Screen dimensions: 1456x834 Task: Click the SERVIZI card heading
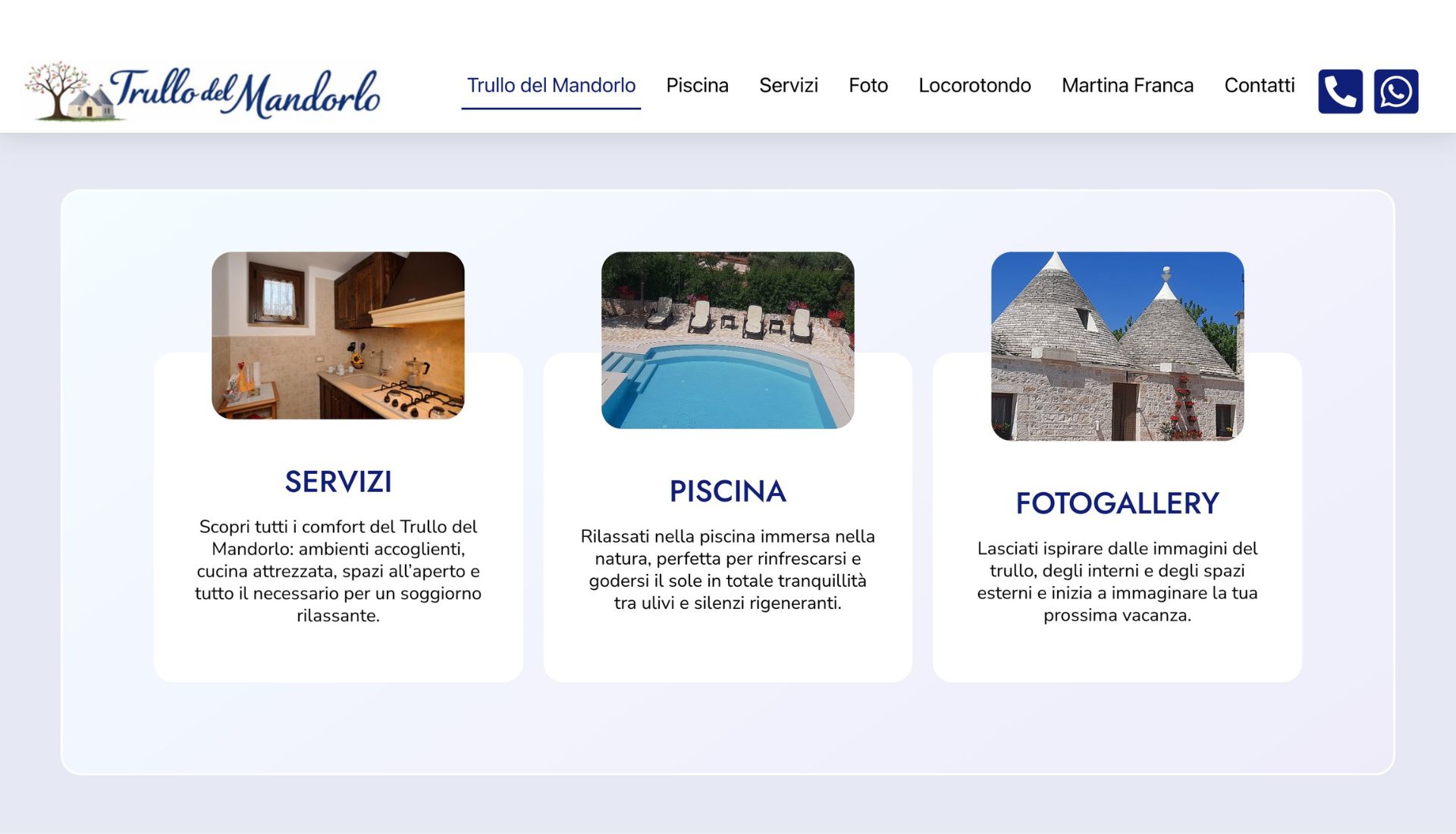(x=337, y=482)
